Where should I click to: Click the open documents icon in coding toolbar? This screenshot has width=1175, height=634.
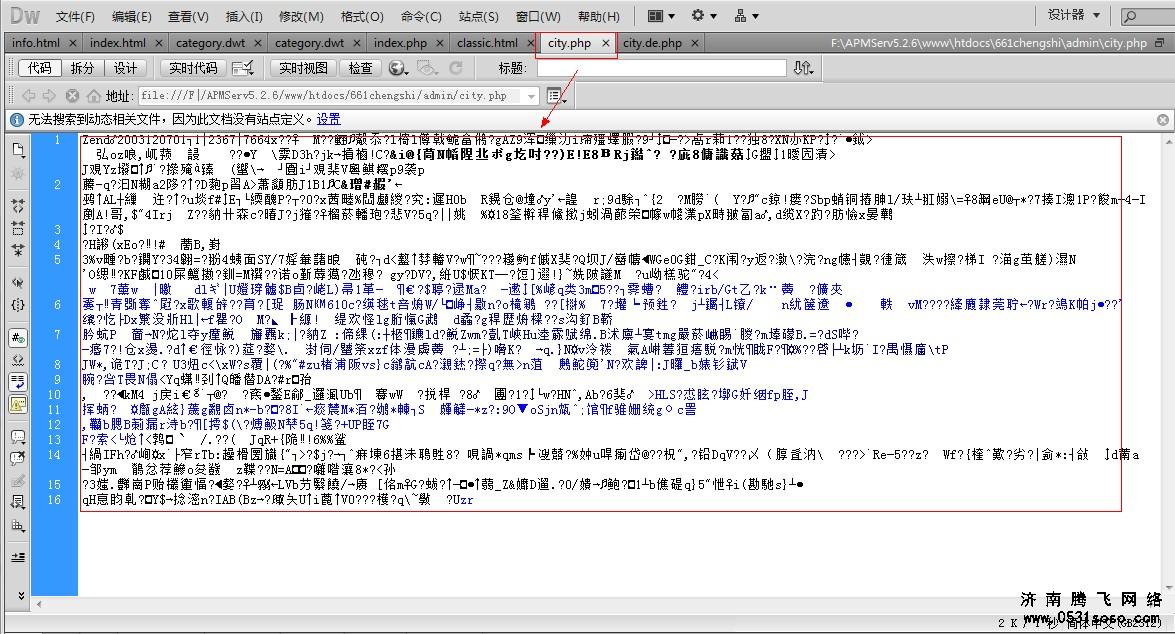pyautogui.click(x=17, y=150)
